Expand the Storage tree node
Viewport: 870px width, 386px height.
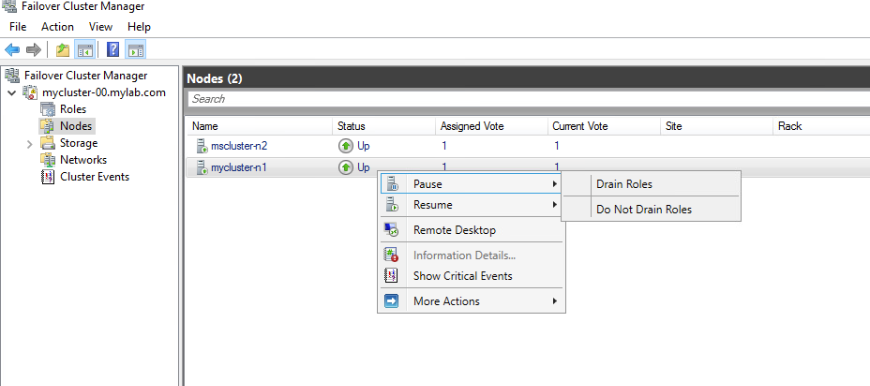coord(29,144)
